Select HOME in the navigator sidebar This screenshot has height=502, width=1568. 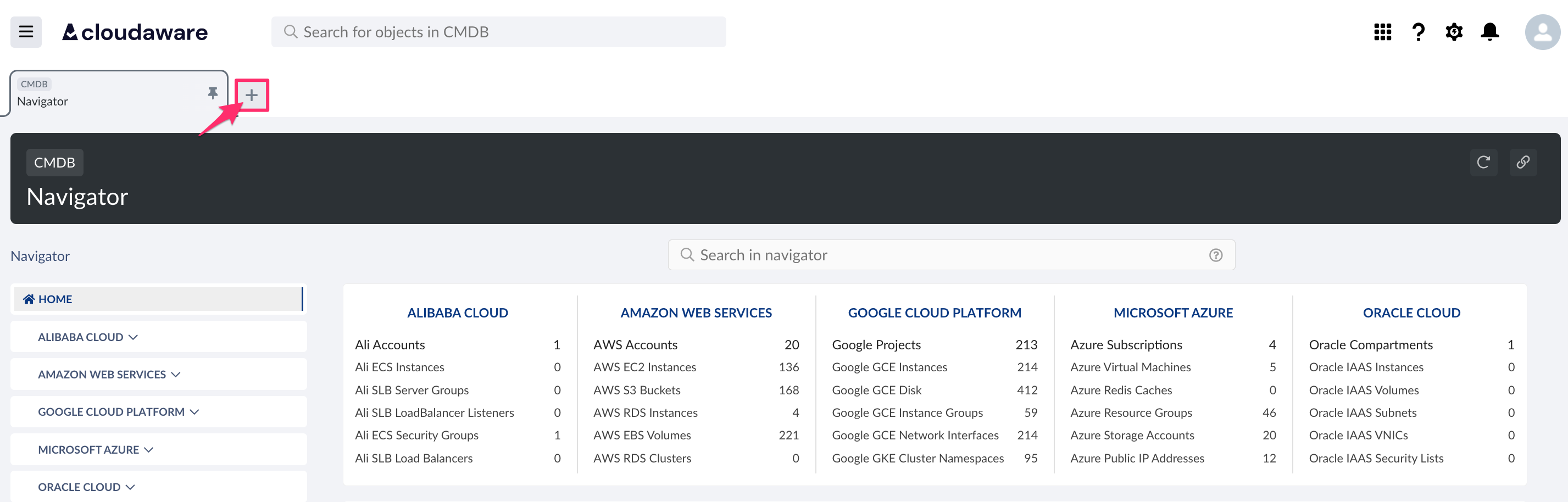tap(53, 299)
